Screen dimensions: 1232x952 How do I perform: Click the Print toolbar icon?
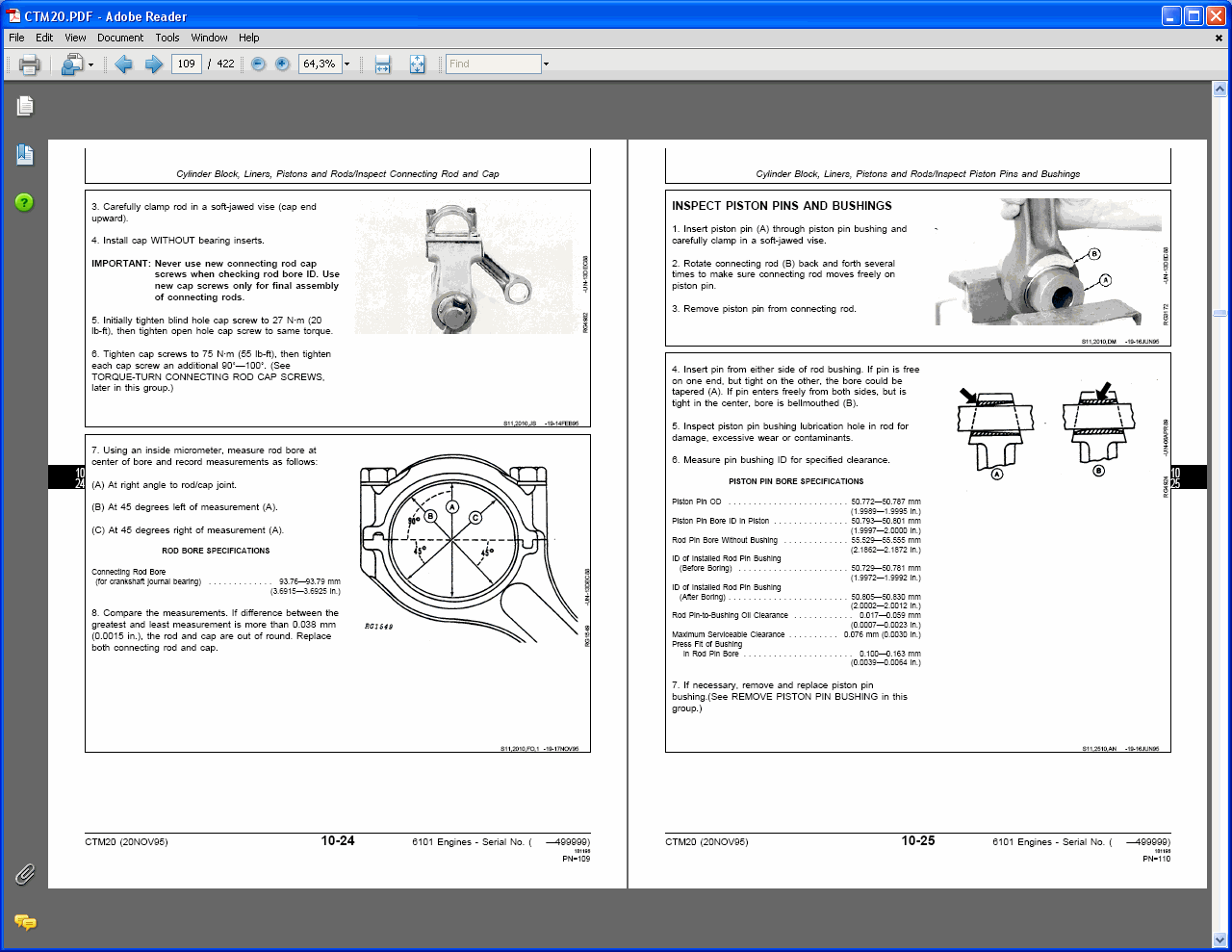30,64
